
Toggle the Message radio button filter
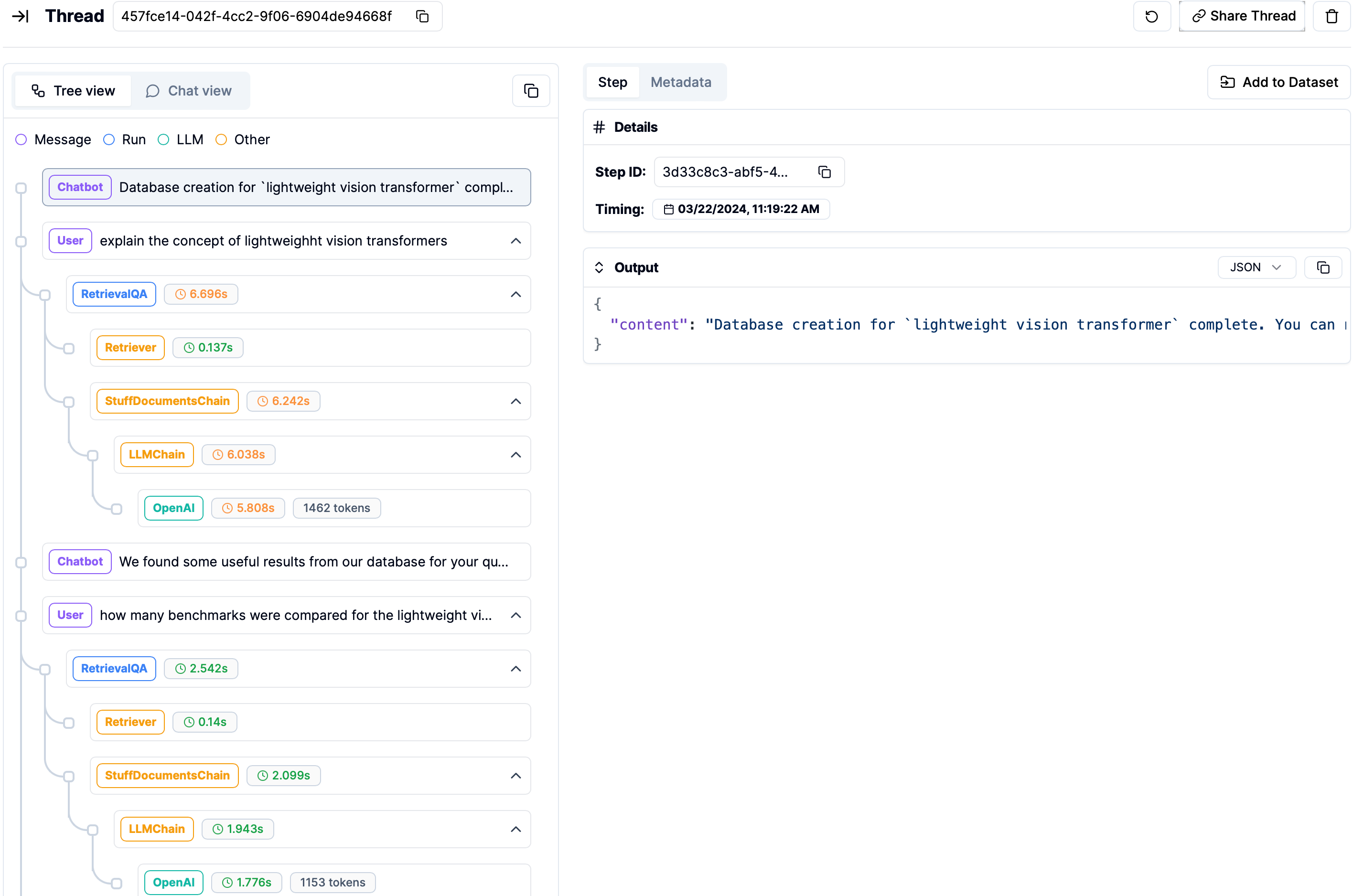(22, 139)
